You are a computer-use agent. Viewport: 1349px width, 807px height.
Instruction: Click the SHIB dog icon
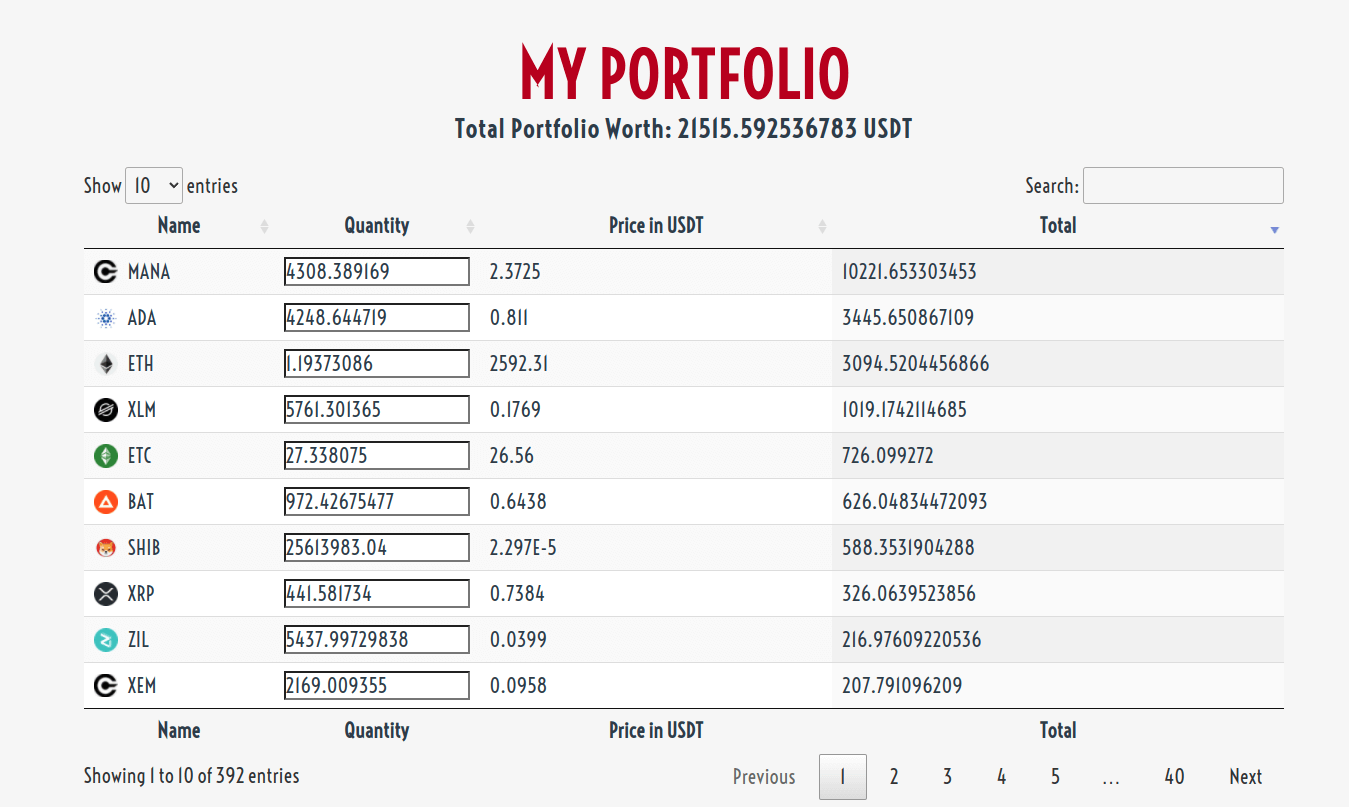[x=105, y=548]
